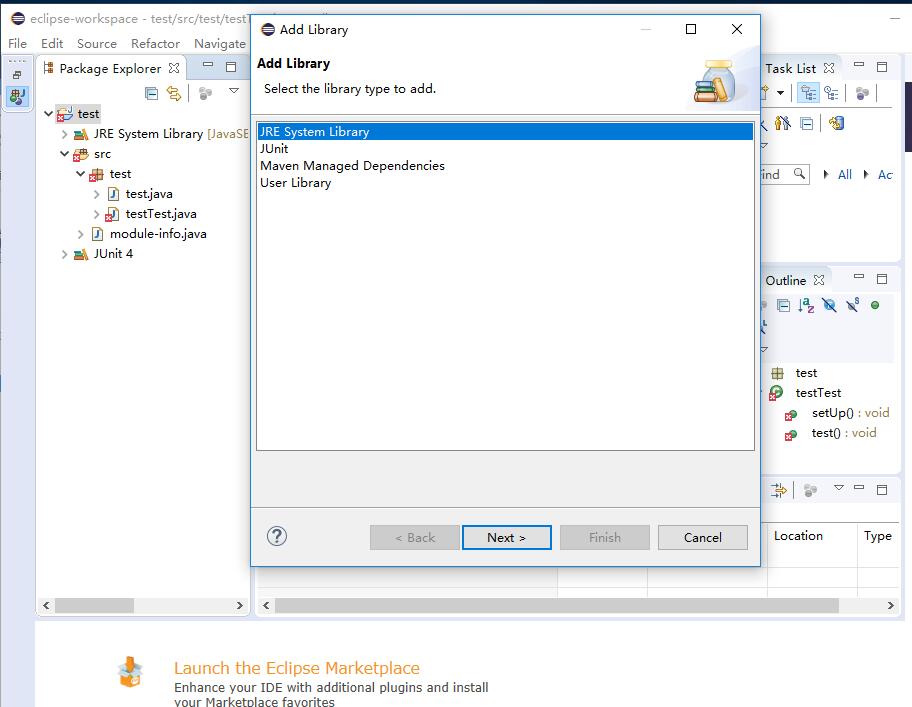Toggle Hide Fields in Outline

tap(829, 305)
